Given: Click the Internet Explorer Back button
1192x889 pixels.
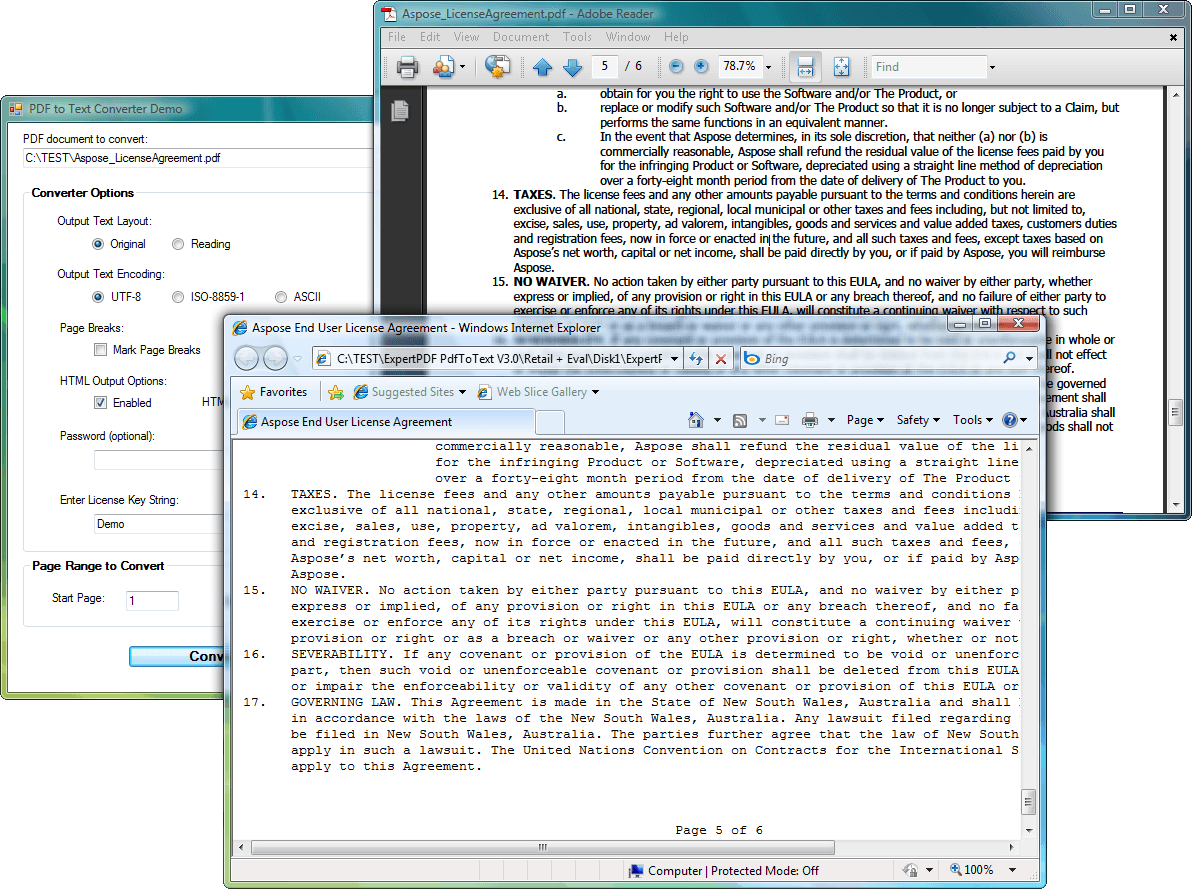Looking at the screenshot, I should [246, 357].
